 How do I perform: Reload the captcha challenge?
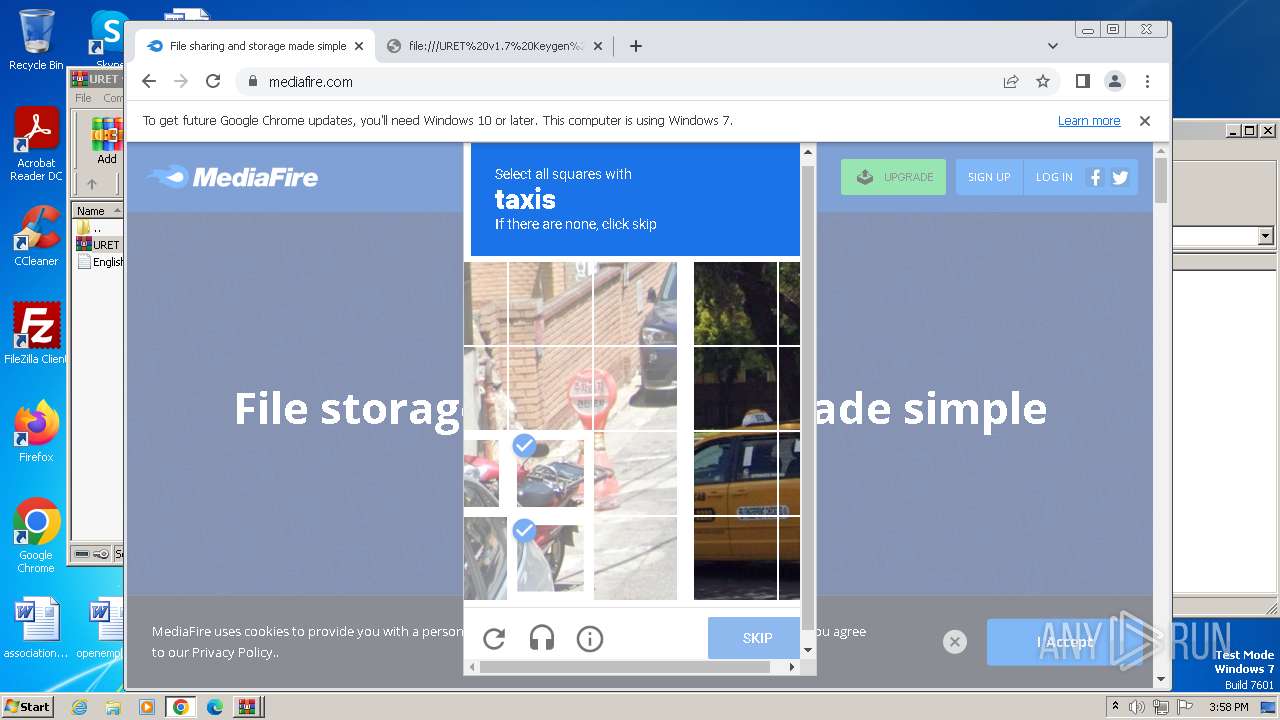[494, 638]
